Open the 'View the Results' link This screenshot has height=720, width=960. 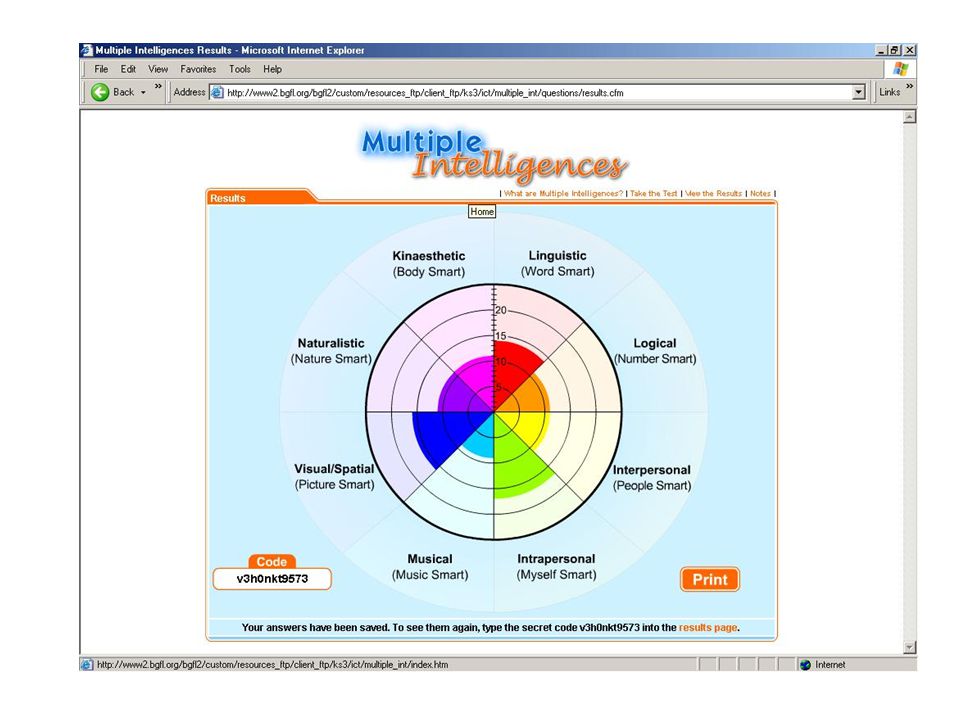713,193
